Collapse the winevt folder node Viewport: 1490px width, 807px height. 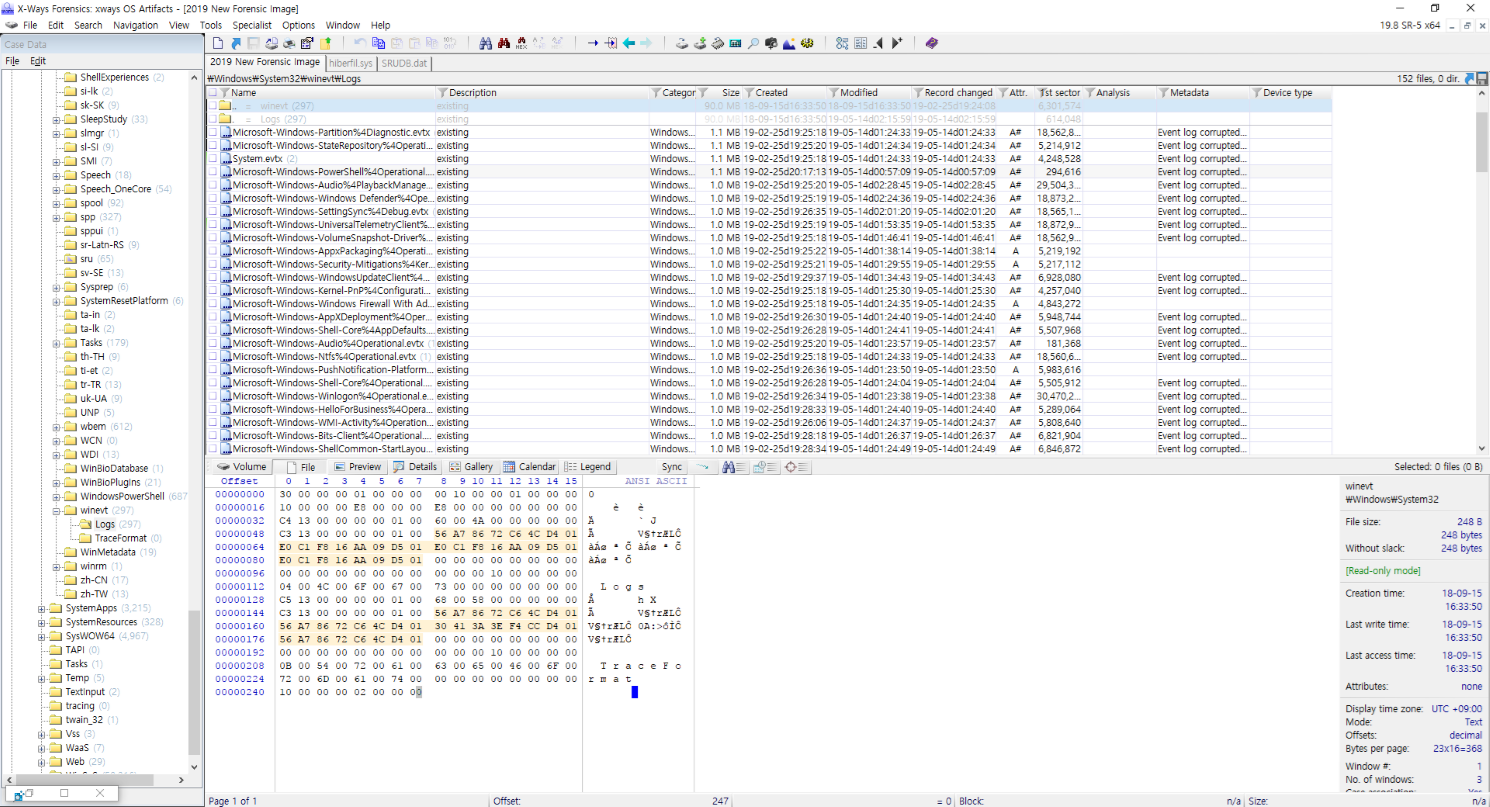(56, 511)
